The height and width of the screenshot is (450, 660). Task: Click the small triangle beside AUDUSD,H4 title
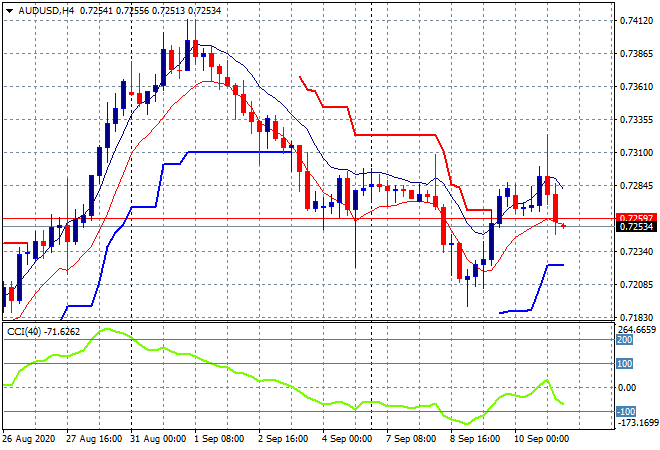tap(9, 9)
